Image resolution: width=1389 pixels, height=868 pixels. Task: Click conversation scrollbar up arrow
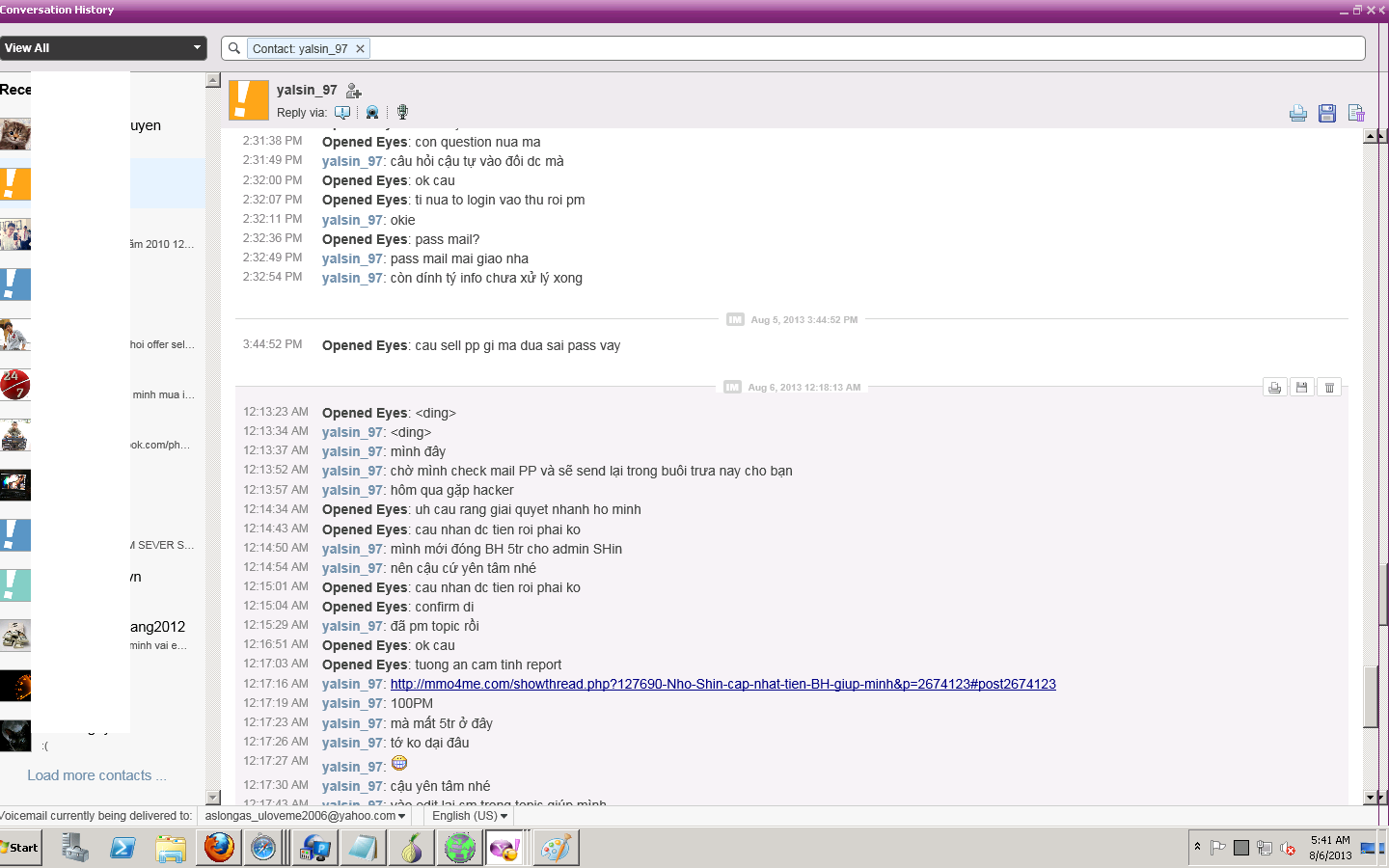[x=1373, y=136]
